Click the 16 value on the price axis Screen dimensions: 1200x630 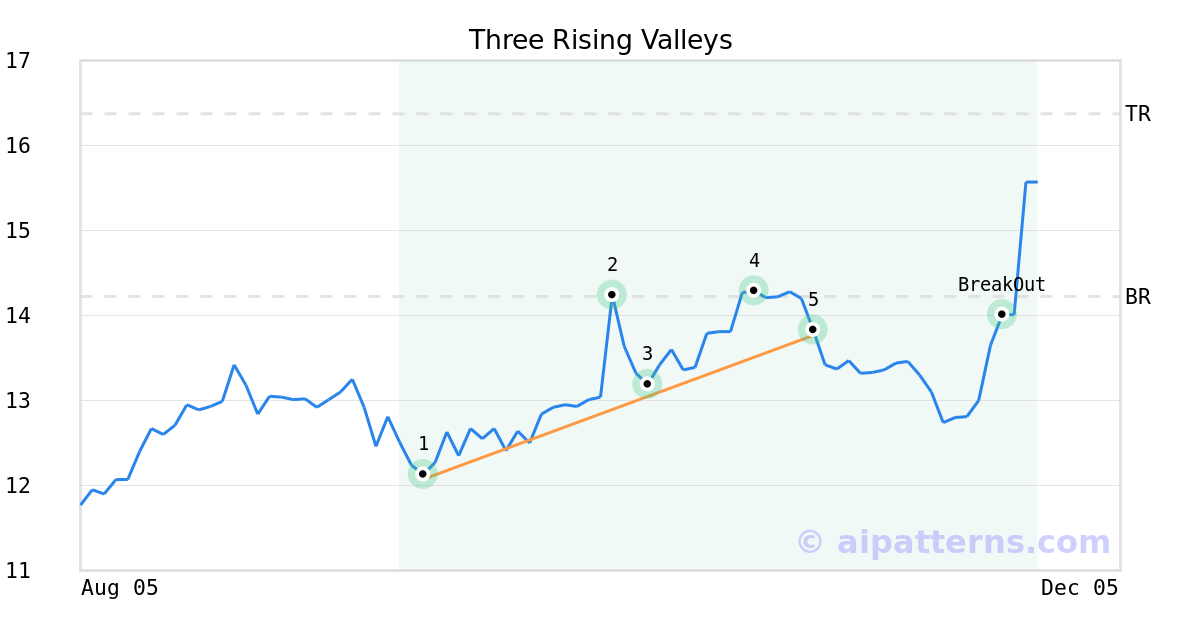point(18,146)
